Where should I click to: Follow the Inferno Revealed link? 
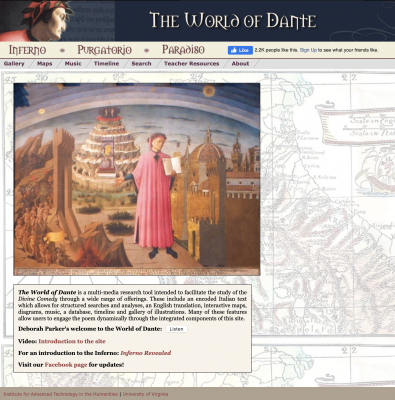[x=146, y=353]
